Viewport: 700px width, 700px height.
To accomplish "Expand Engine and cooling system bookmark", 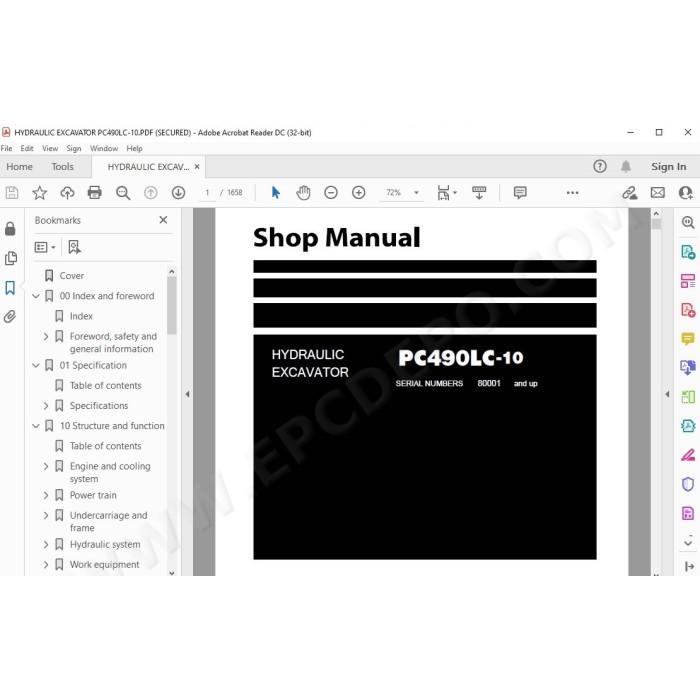I will pyautogui.click(x=46, y=466).
